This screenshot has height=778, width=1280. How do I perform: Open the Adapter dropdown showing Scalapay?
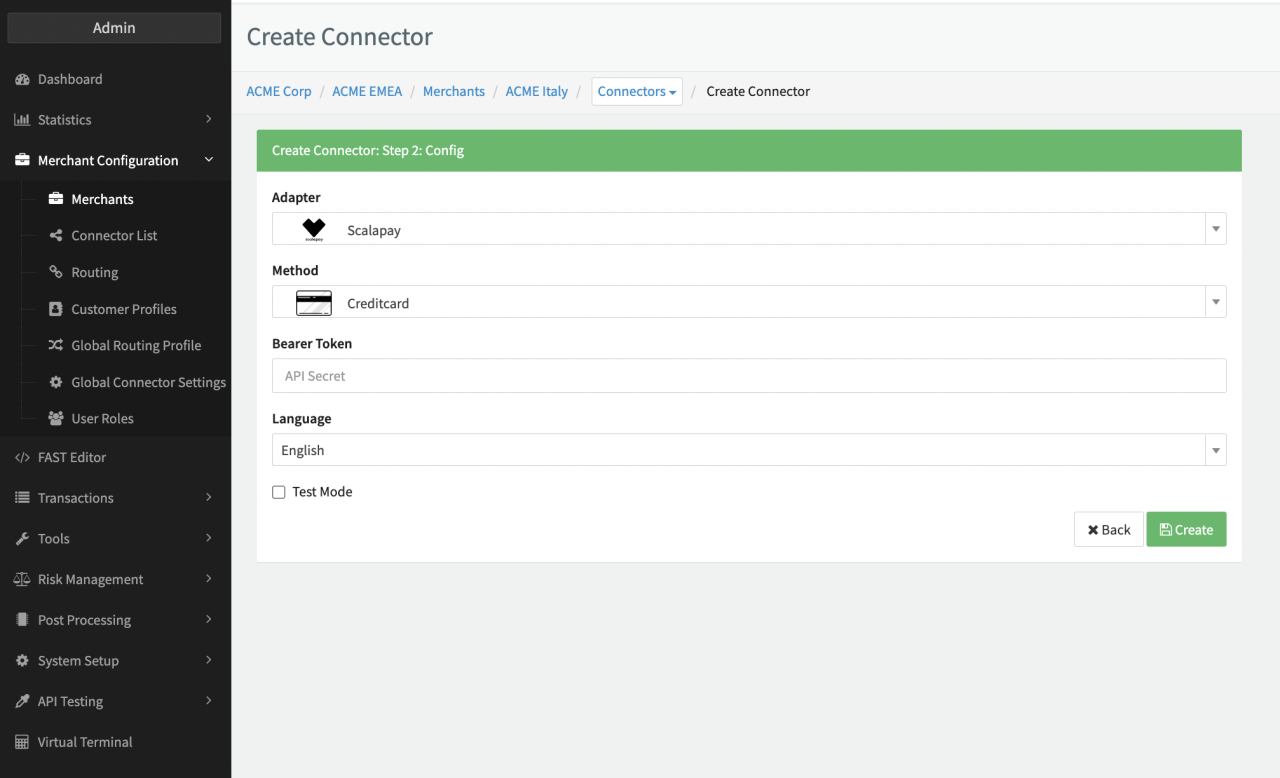pyautogui.click(x=748, y=229)
